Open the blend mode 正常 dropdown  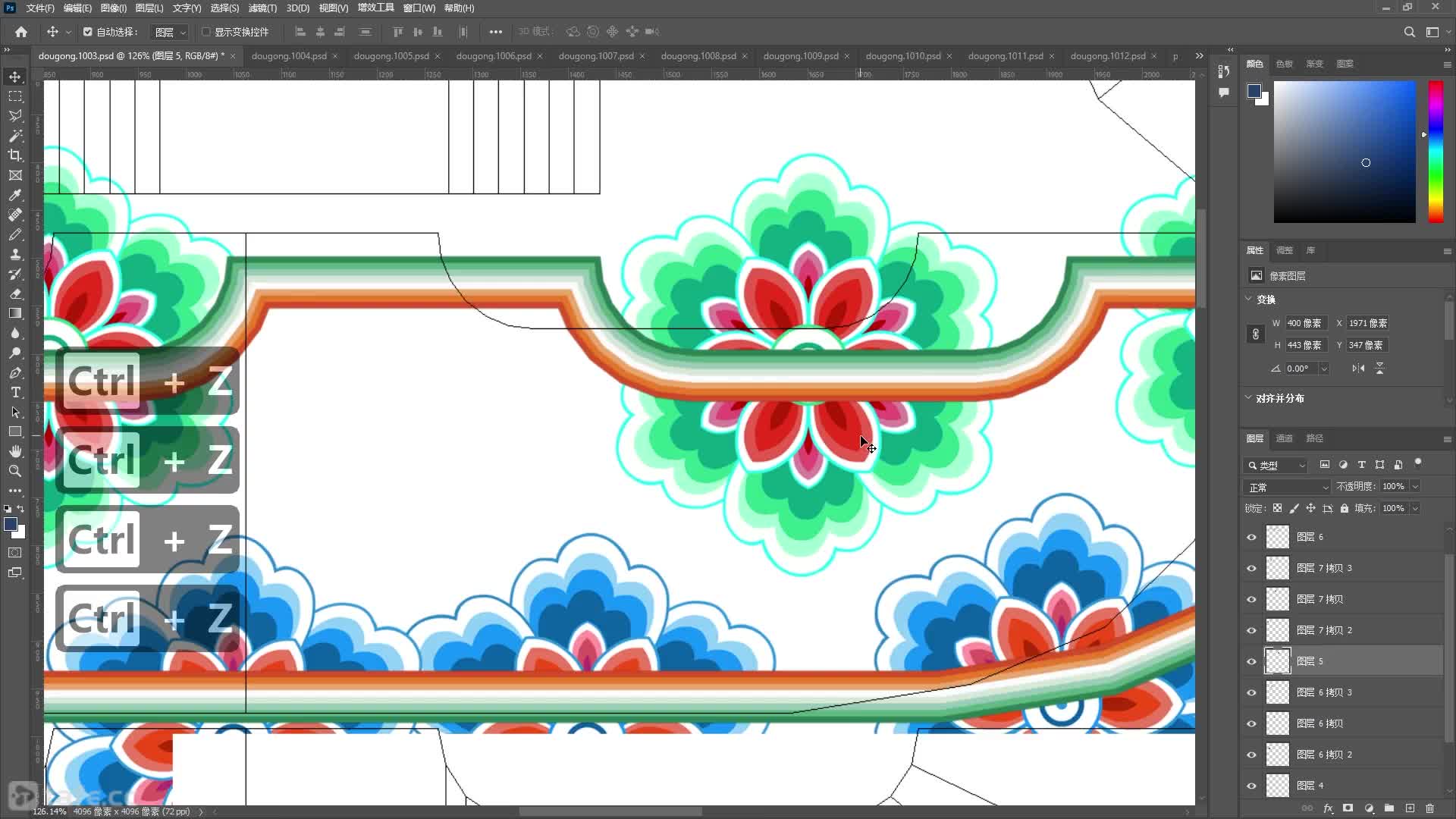point(1287,487)
